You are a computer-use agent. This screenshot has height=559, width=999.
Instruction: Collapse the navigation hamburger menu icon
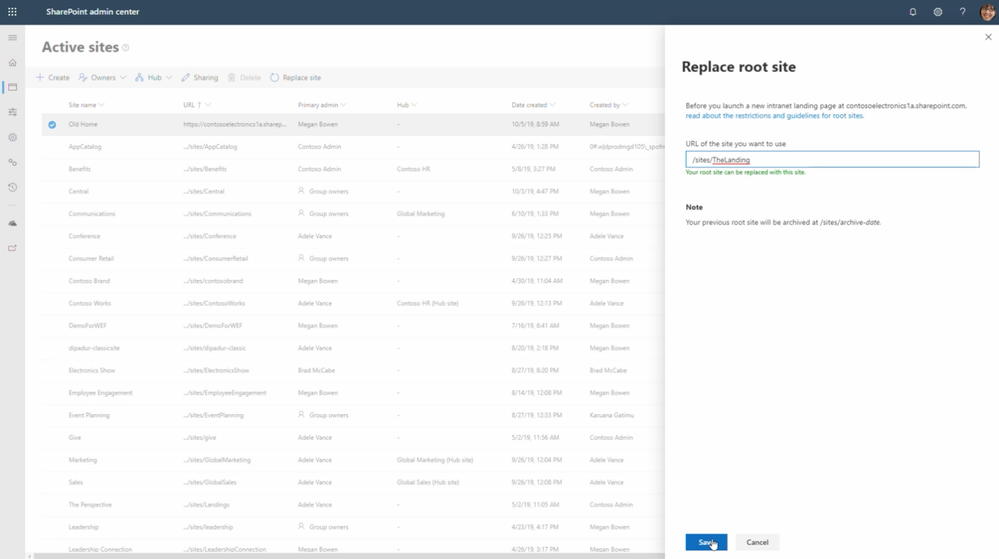point(12,38)
